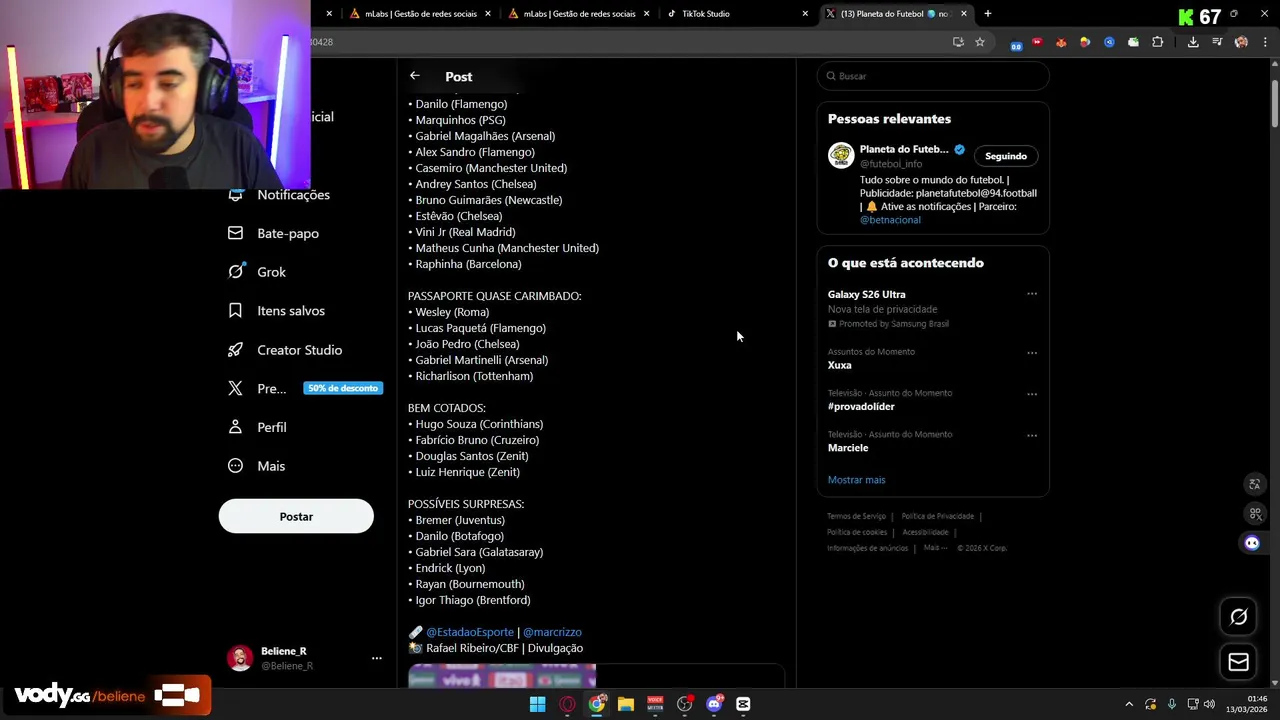Click the Buscar search field

pos(933,76)
